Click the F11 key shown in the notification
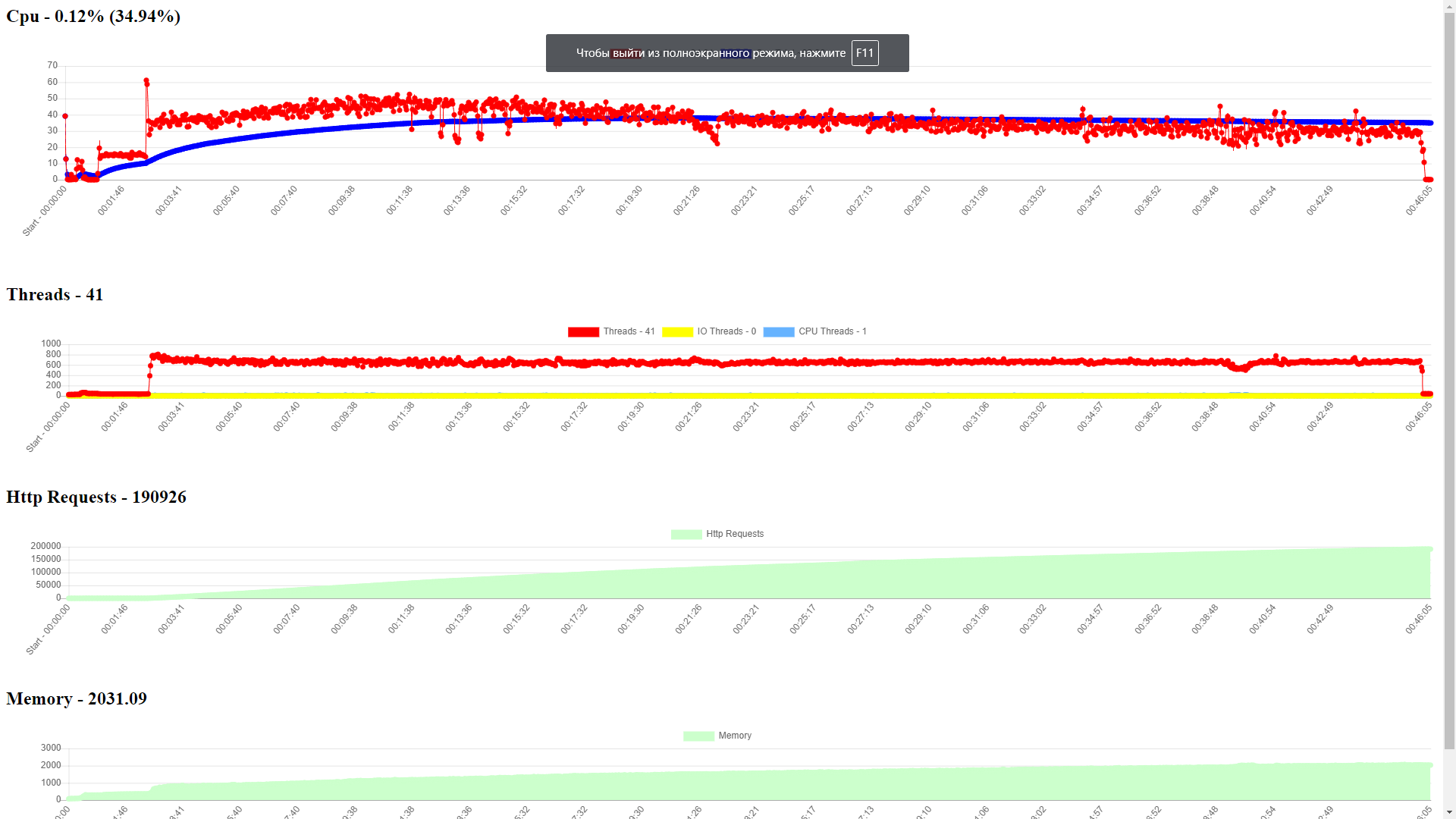 pos(864,53)
